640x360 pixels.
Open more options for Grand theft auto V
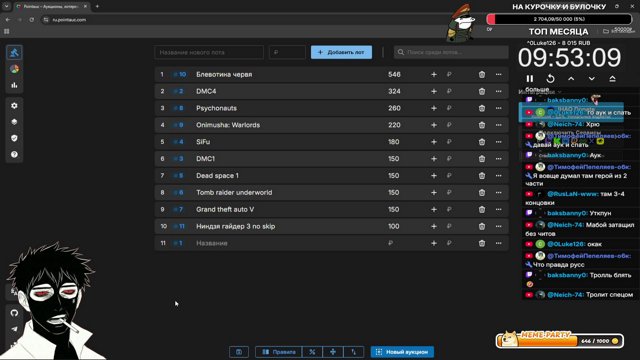pyautogui.click(x=498, y=209)
